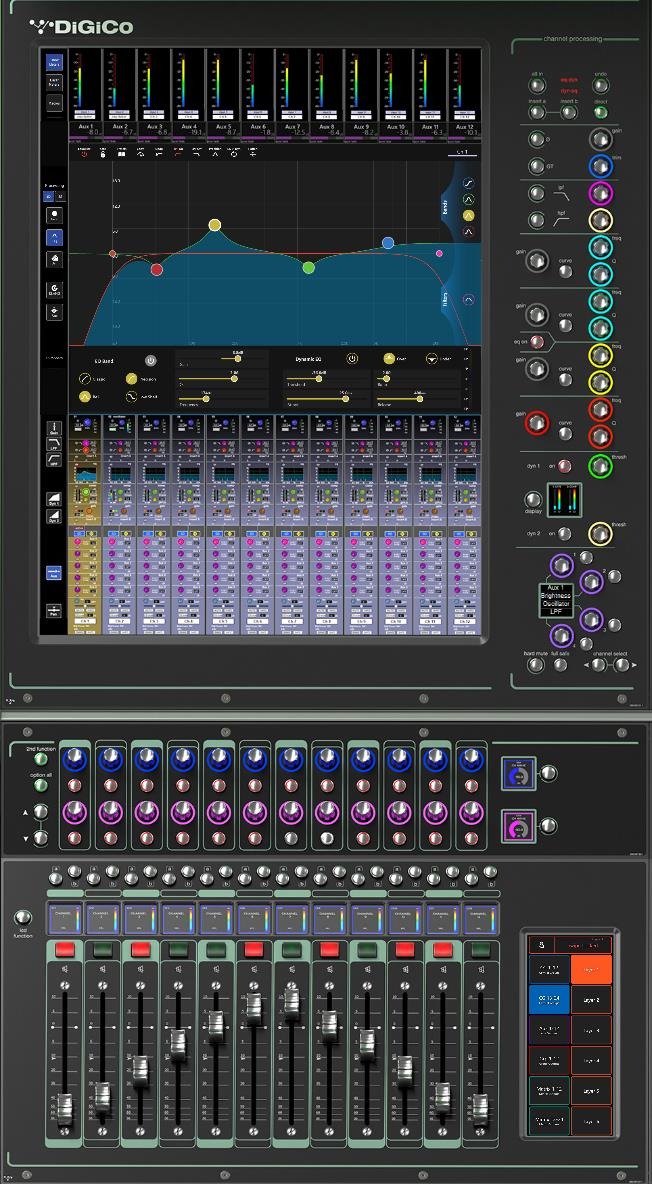652x1184 pixels.
Task: Open the Filters tab on EQ graph
Action: (x=445, y=301)
